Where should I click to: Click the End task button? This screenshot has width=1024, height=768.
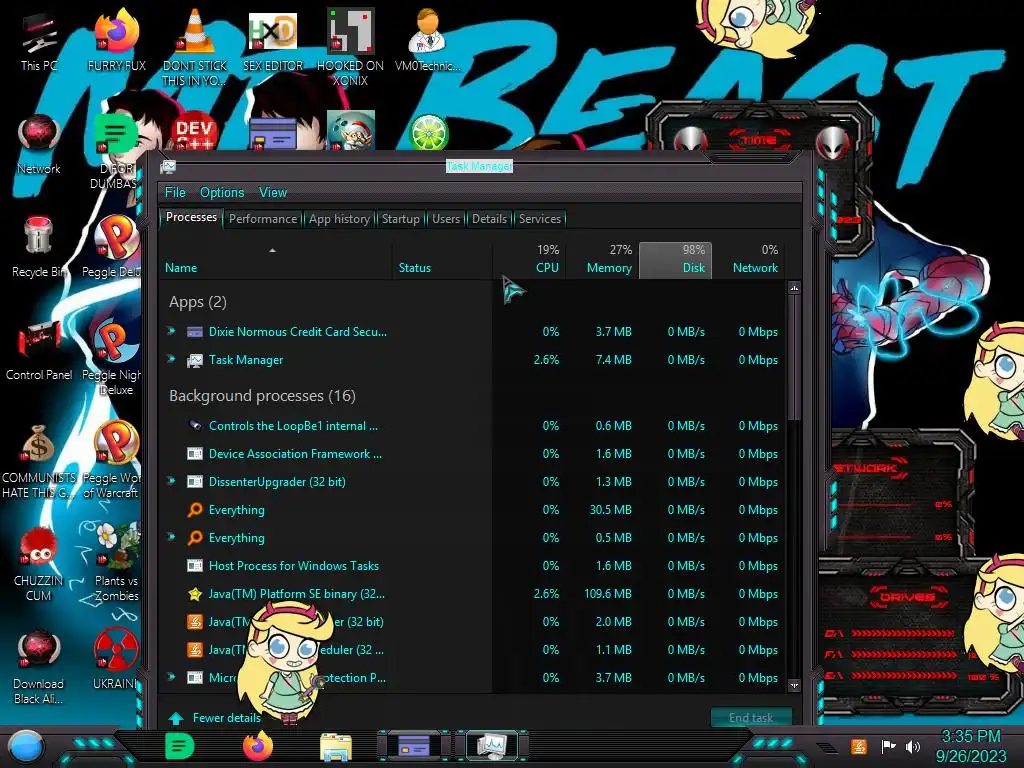751,718
